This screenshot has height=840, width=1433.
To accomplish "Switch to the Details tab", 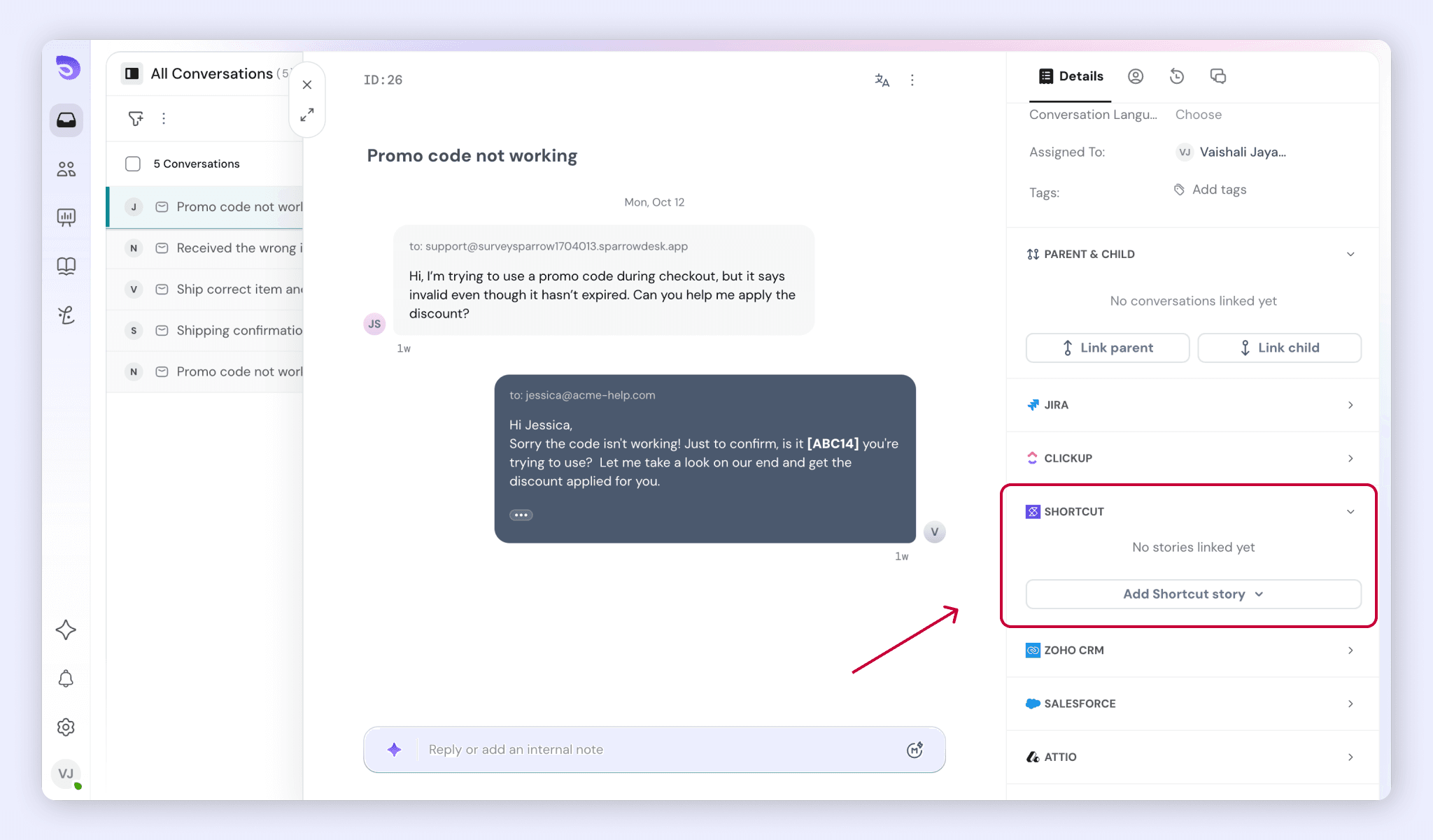I will [x=1071, y=76].
